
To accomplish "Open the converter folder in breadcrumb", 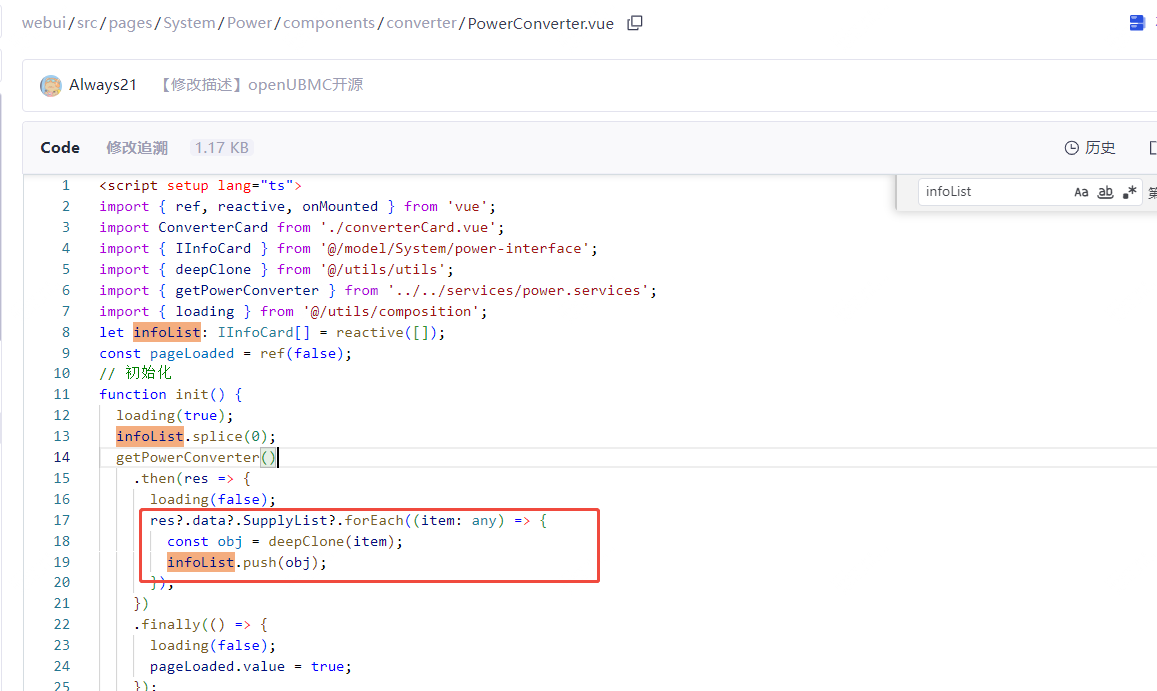I will tap(422, 23).
